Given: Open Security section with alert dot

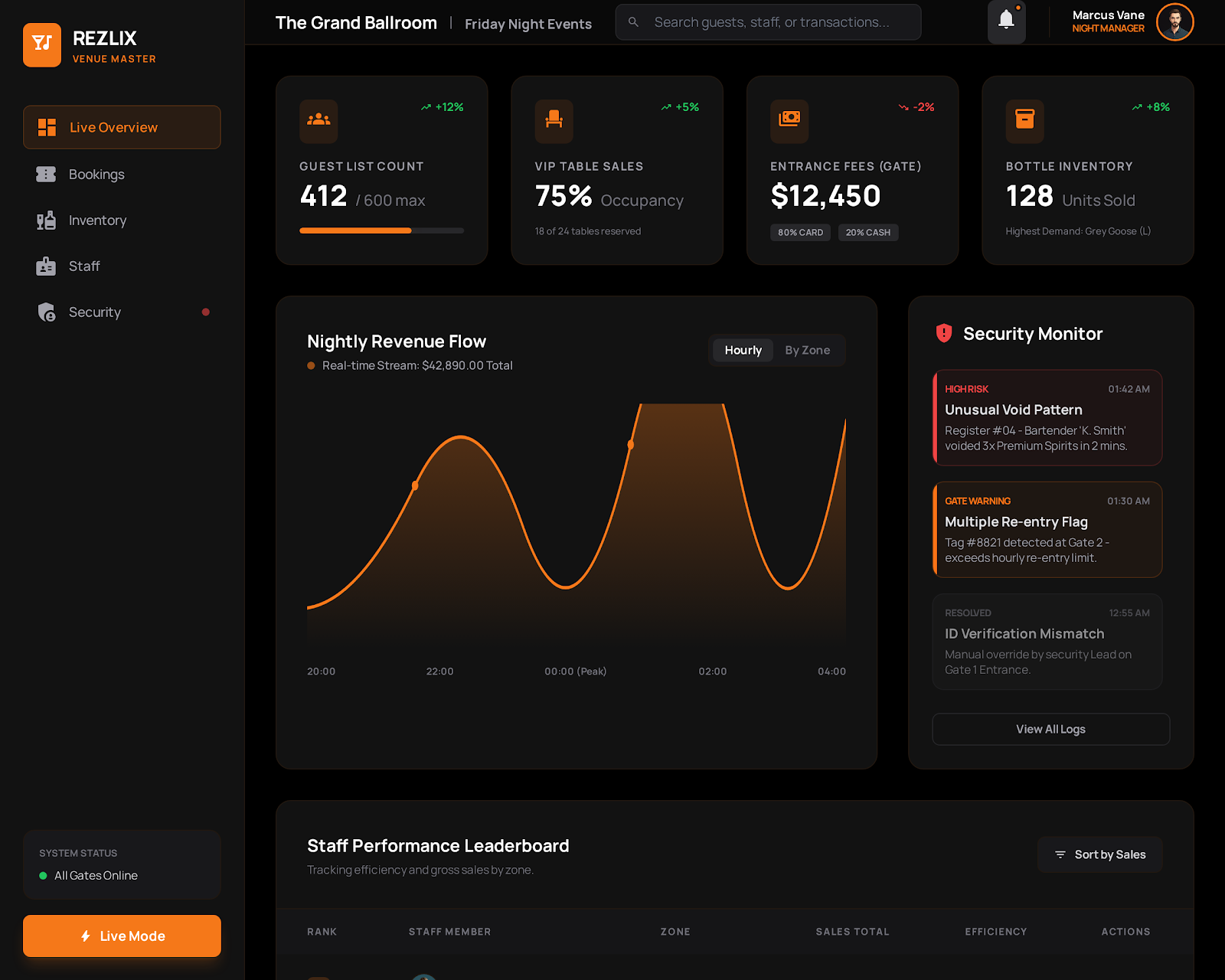Looking at the screenshot, I should tap(93, 312).
